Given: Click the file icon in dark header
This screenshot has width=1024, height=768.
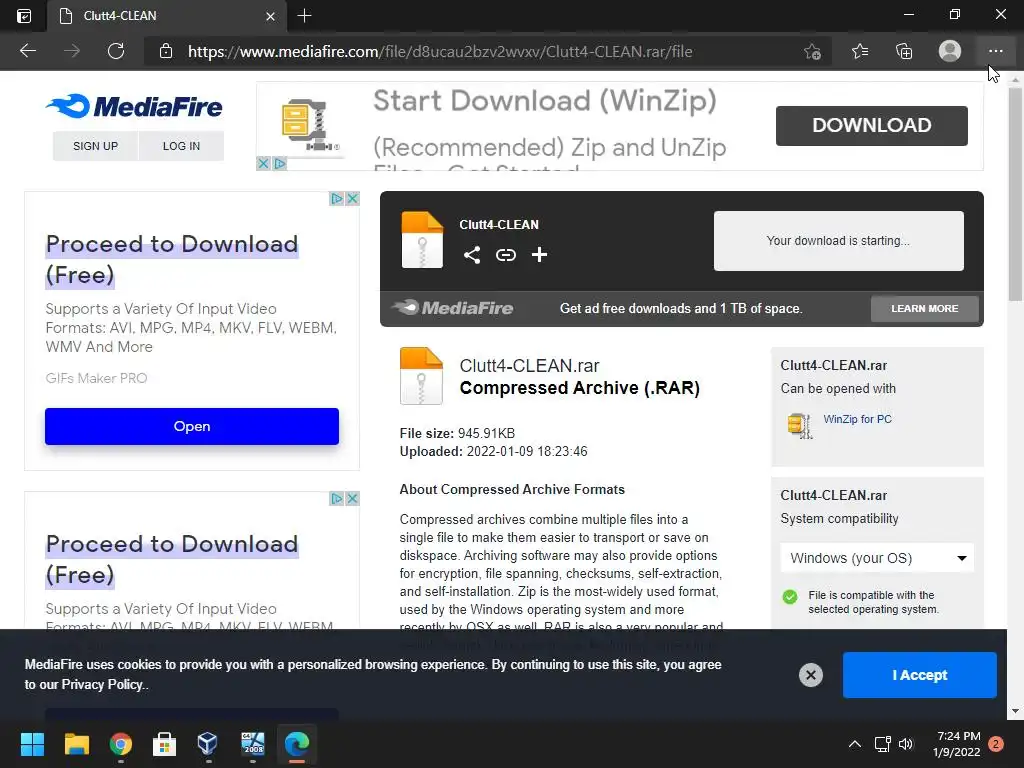Looking at the screenshot, I should point(422,240).
